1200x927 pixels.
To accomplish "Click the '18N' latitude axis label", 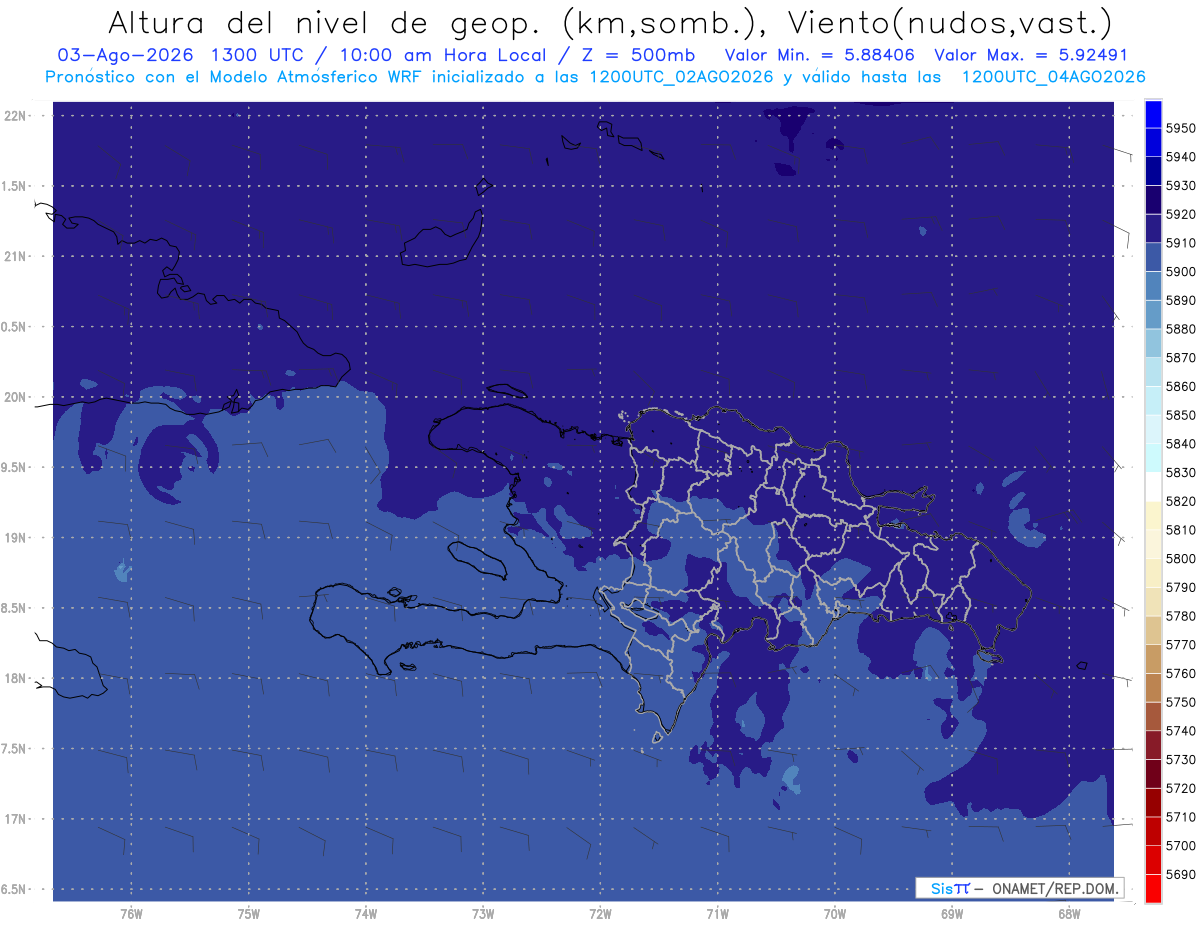I will (x=17, y=678).
